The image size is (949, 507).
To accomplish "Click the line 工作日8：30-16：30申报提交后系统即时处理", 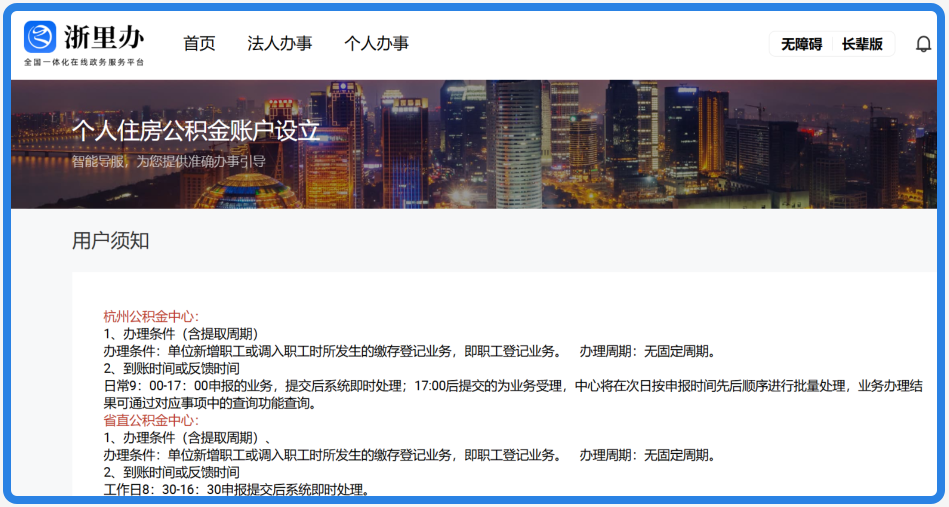I will coord(237,490).
